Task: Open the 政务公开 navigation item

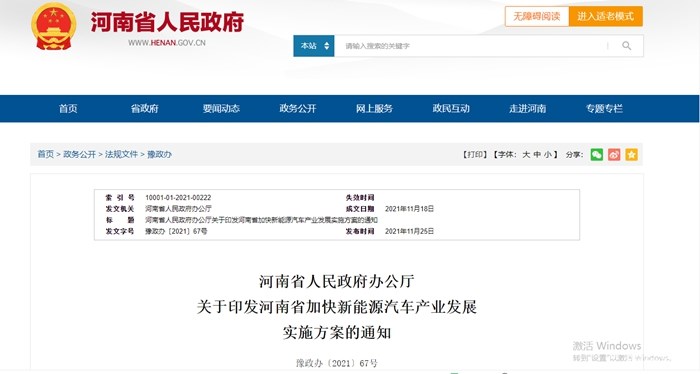Action: coord(298,108)
